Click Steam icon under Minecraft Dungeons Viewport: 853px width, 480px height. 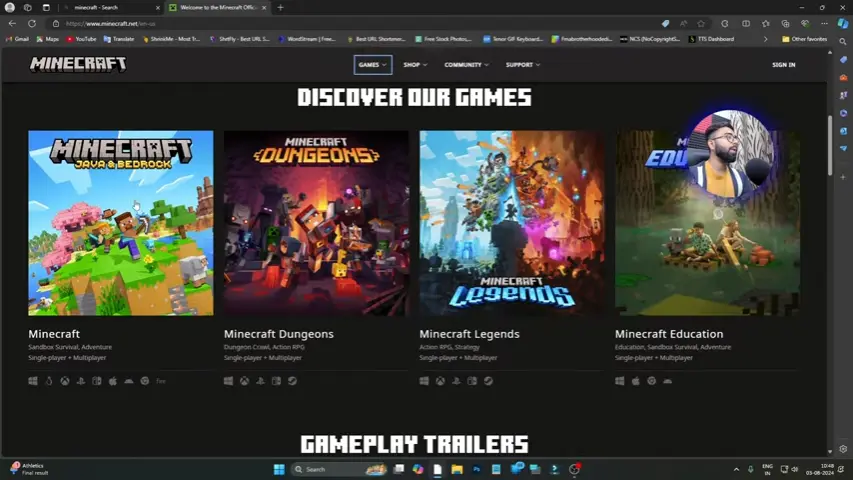pos(293,381)
